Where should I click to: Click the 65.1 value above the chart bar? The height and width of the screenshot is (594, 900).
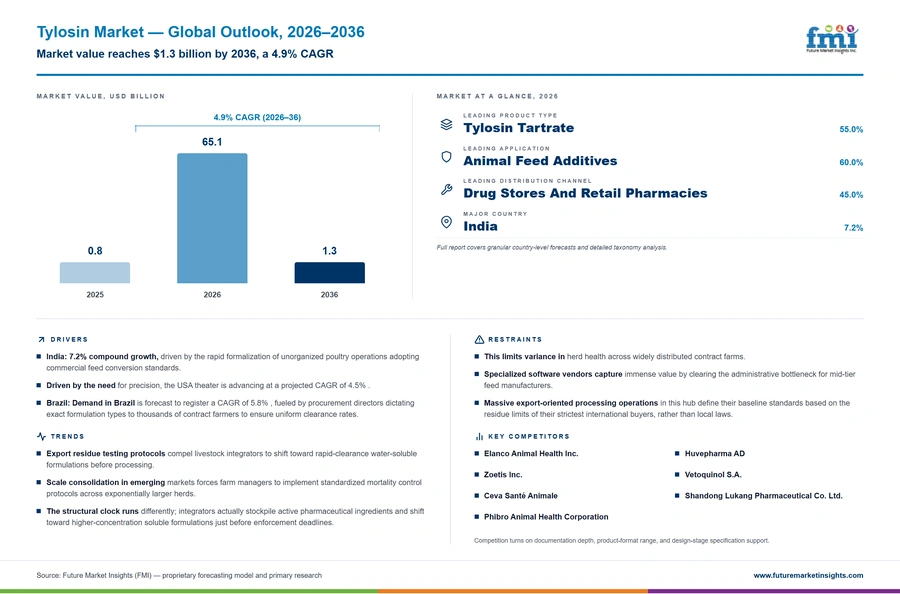pyautogui.click(x=212, y=142)
